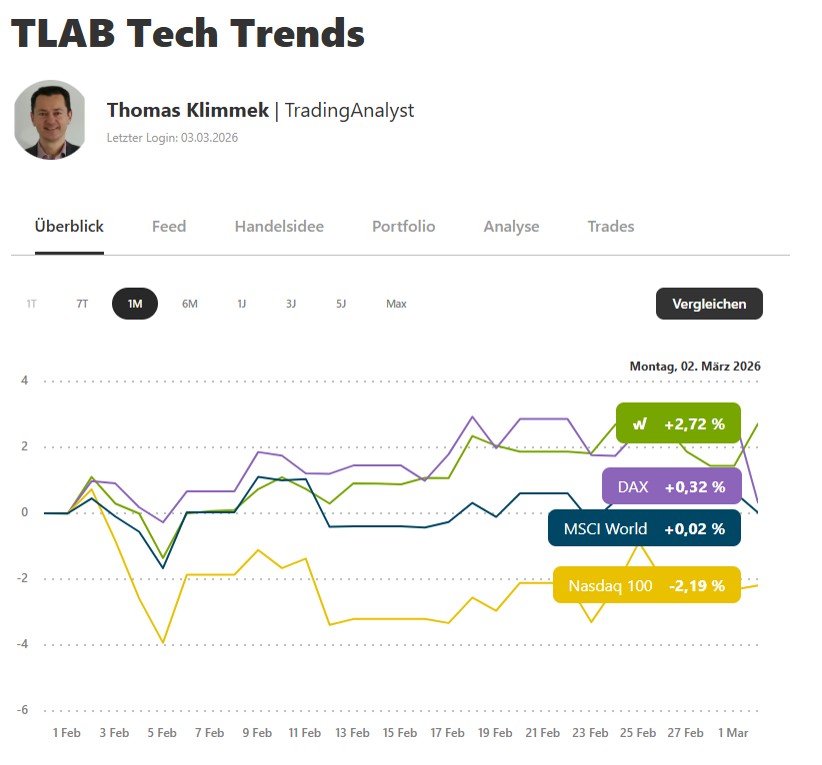The width and height of the screenshot is (822, 765).
Task: Set chart range to 5J
Action: (341, 304)
